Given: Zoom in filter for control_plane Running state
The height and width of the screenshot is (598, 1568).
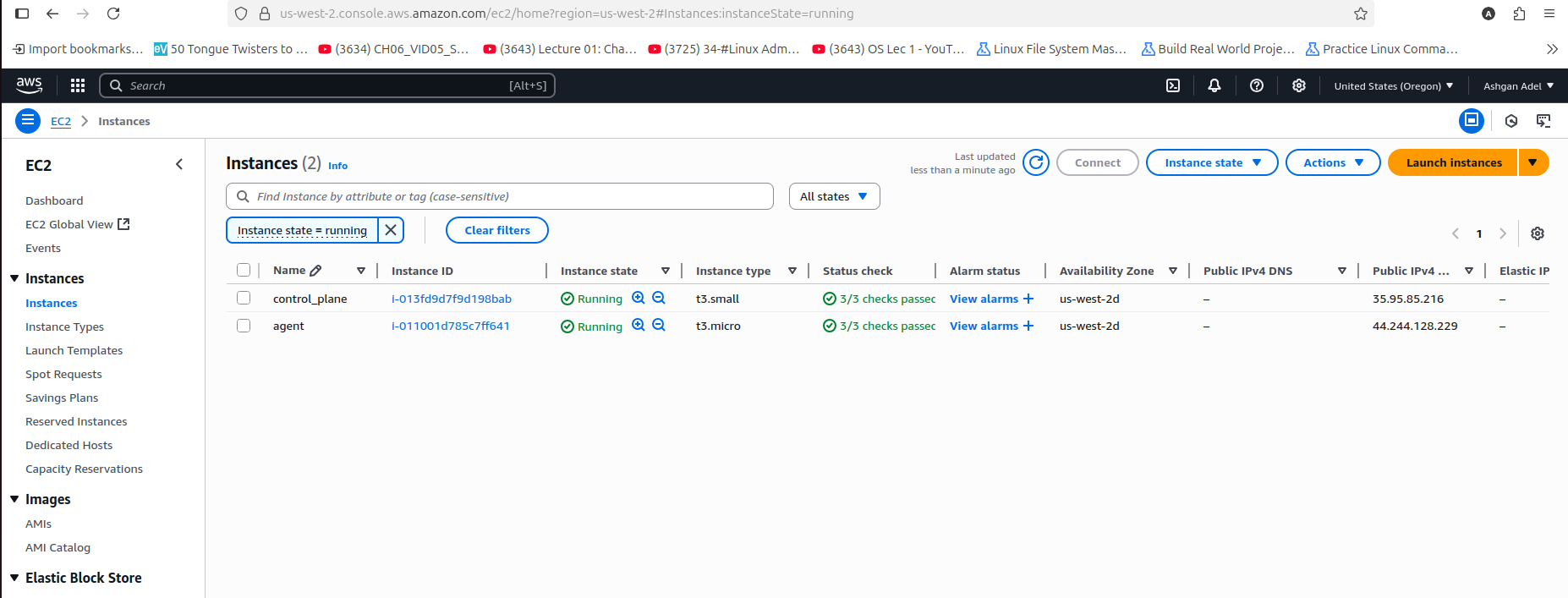Looking at the screenshot, I should 639,298.
